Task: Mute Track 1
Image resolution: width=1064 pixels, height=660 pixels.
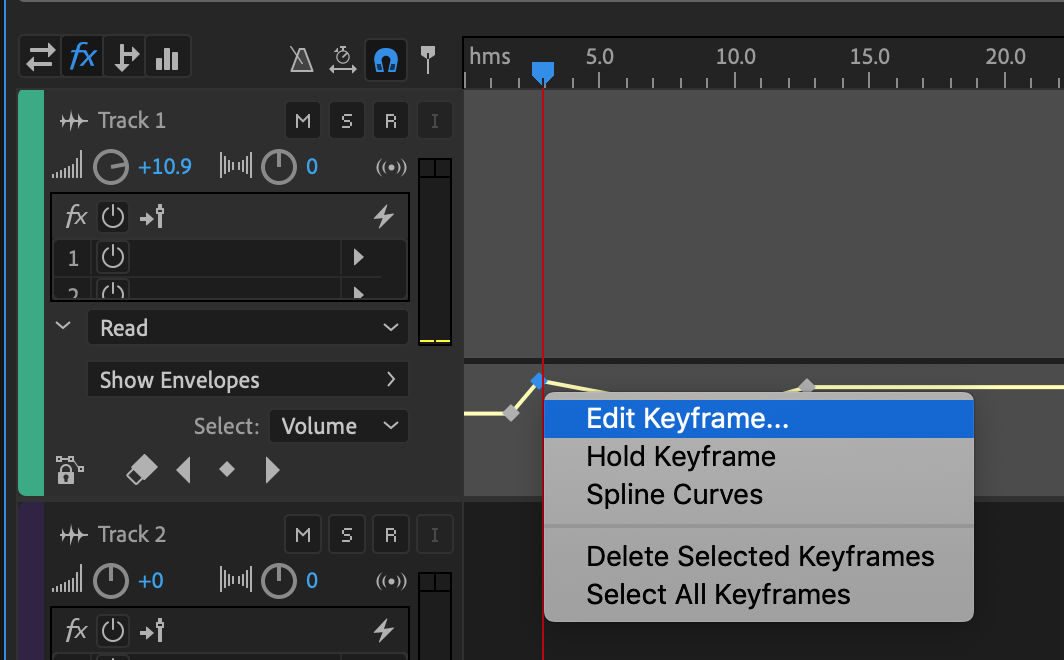Action: [303, 120]
